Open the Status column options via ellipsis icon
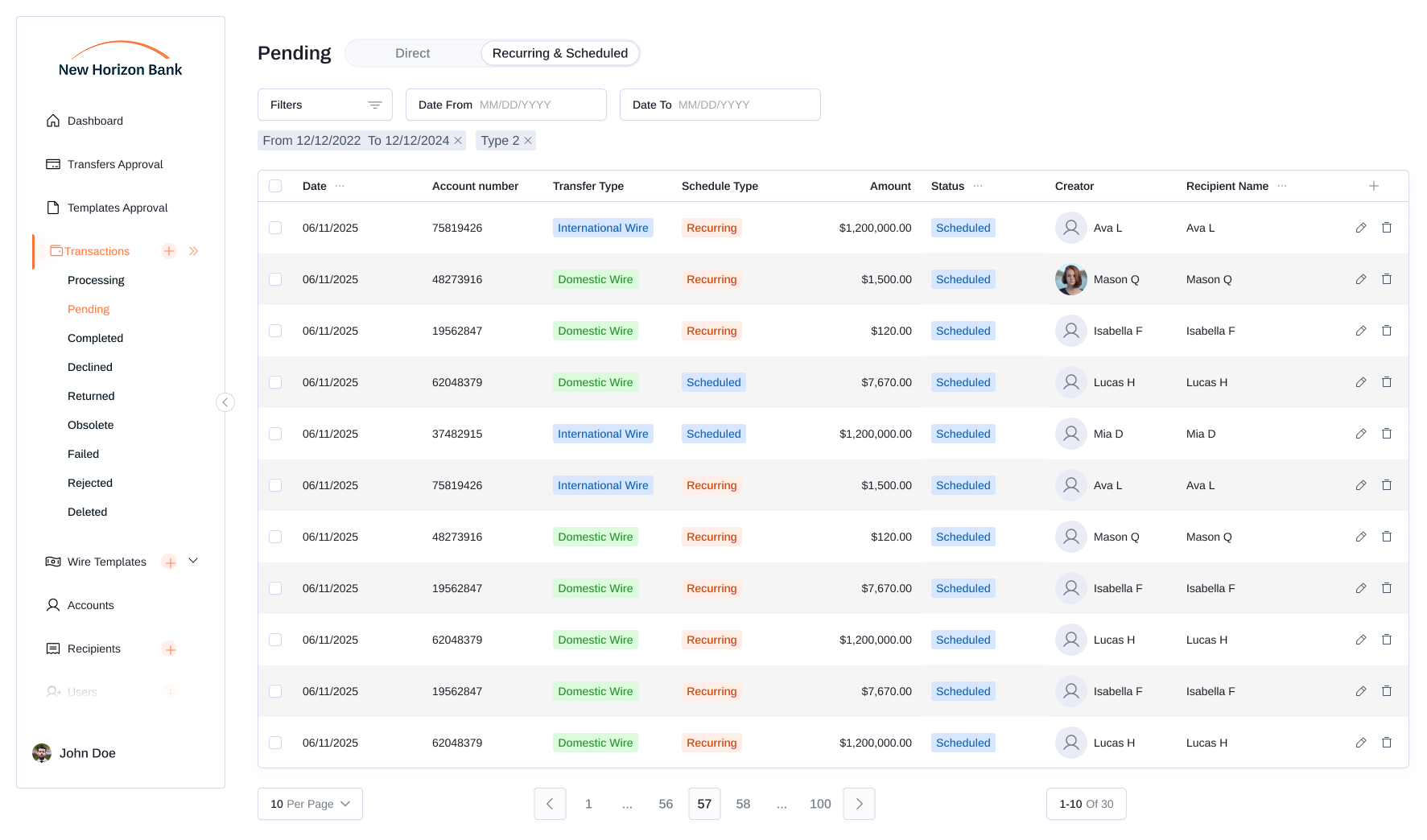 (x=978, y=186)
